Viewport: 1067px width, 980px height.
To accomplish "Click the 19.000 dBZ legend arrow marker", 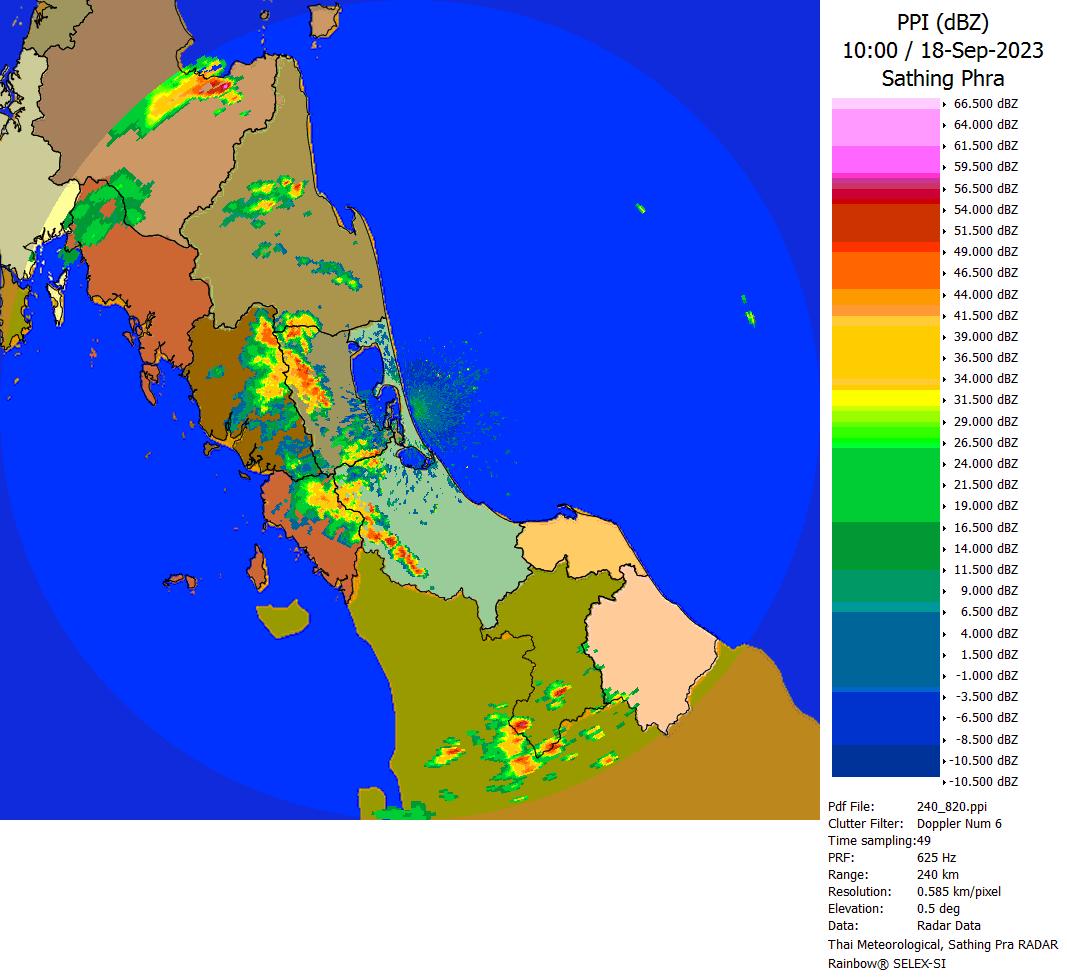I will [945, 506].
